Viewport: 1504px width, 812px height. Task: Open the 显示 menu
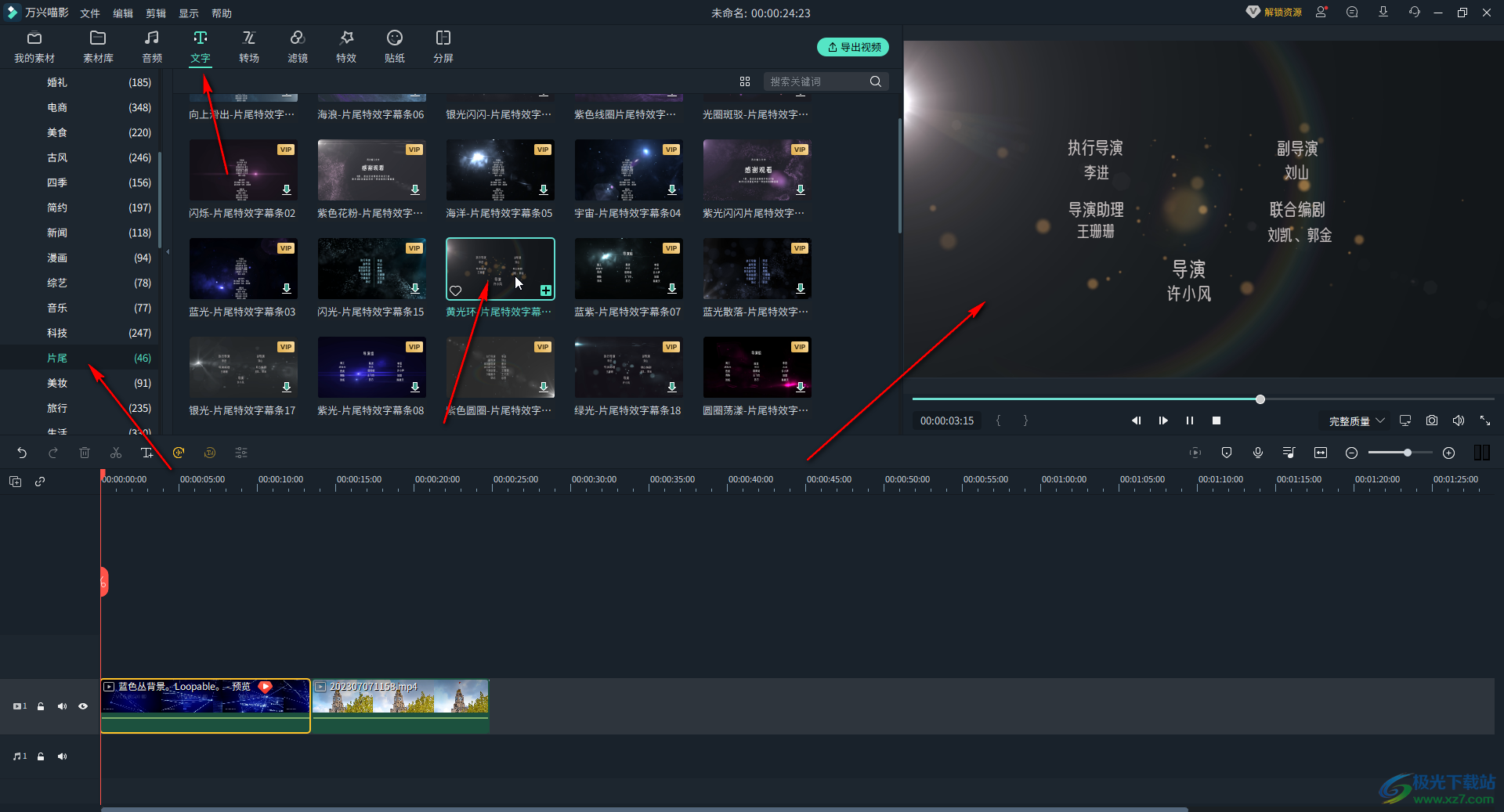[x=189, y=13]
